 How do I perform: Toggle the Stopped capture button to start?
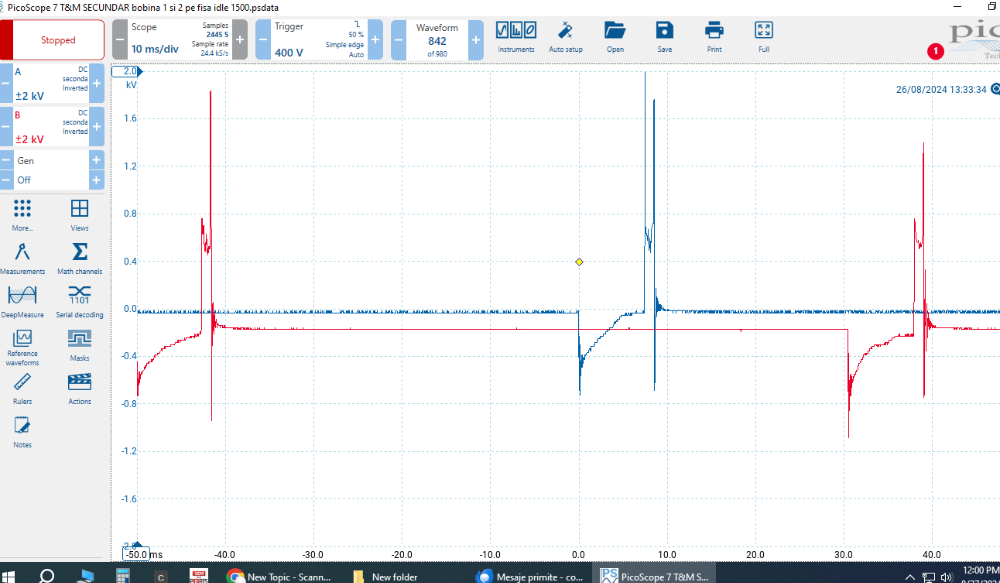click(58, 41)
